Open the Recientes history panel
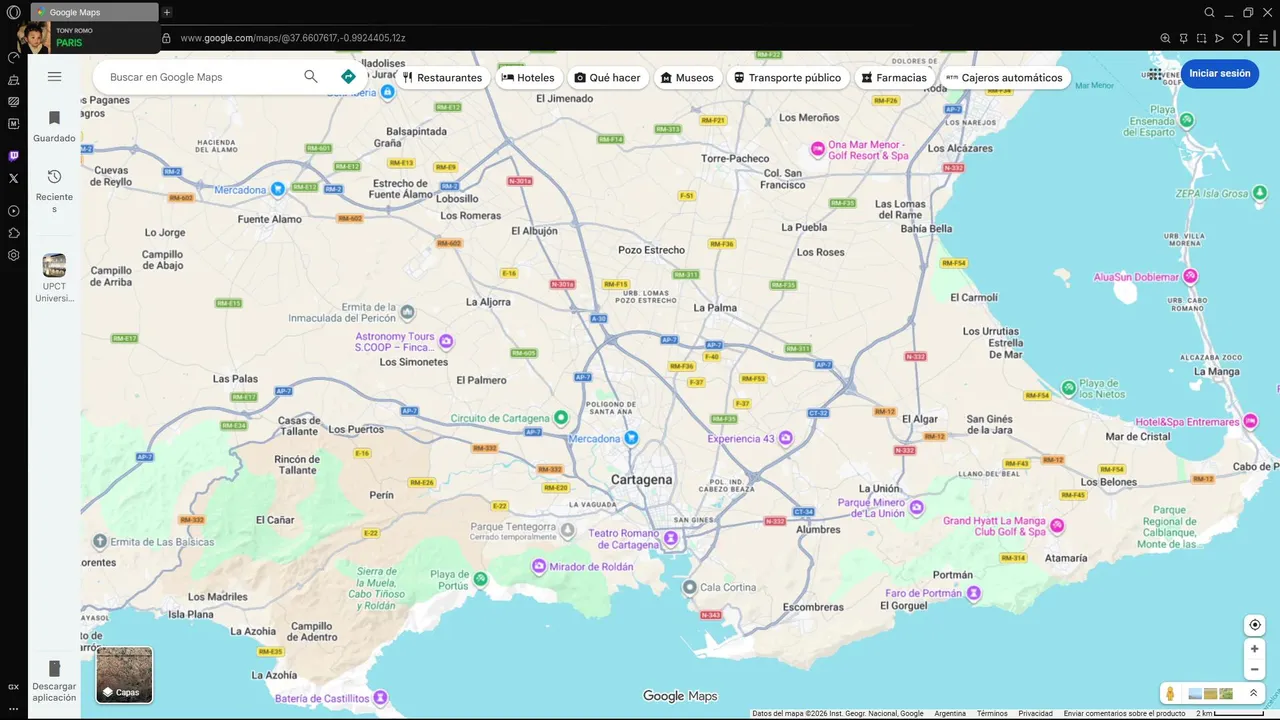Image resolution: width=1280 pixels, height=720 pixels. pos(54,191)
